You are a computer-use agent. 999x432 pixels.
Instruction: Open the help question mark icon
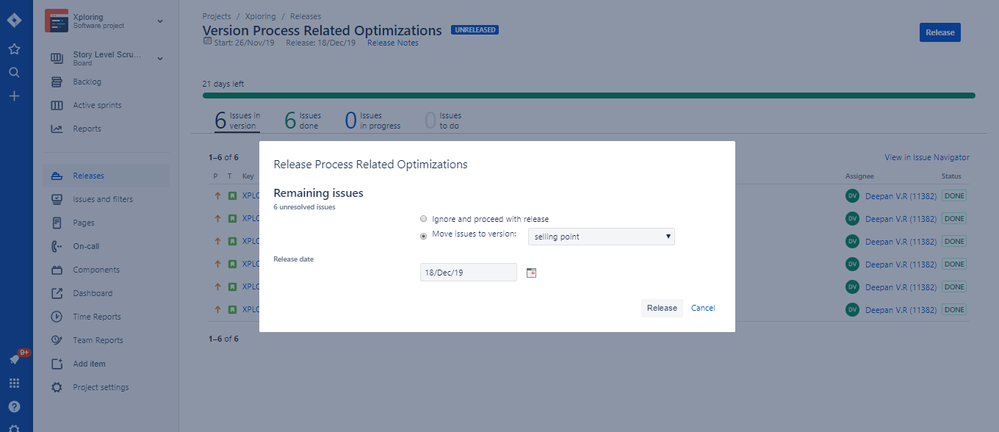click(x=14, y=407)
